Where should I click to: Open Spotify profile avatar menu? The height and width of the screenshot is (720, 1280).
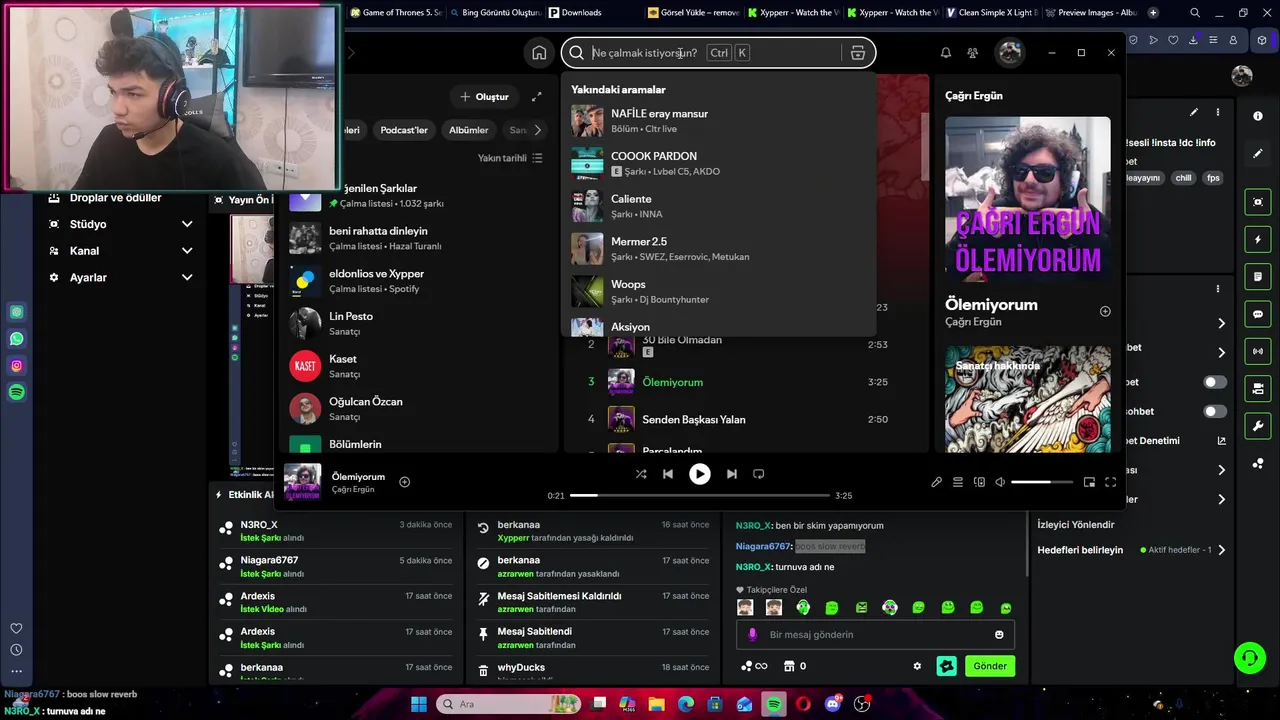pos(1010,53)
